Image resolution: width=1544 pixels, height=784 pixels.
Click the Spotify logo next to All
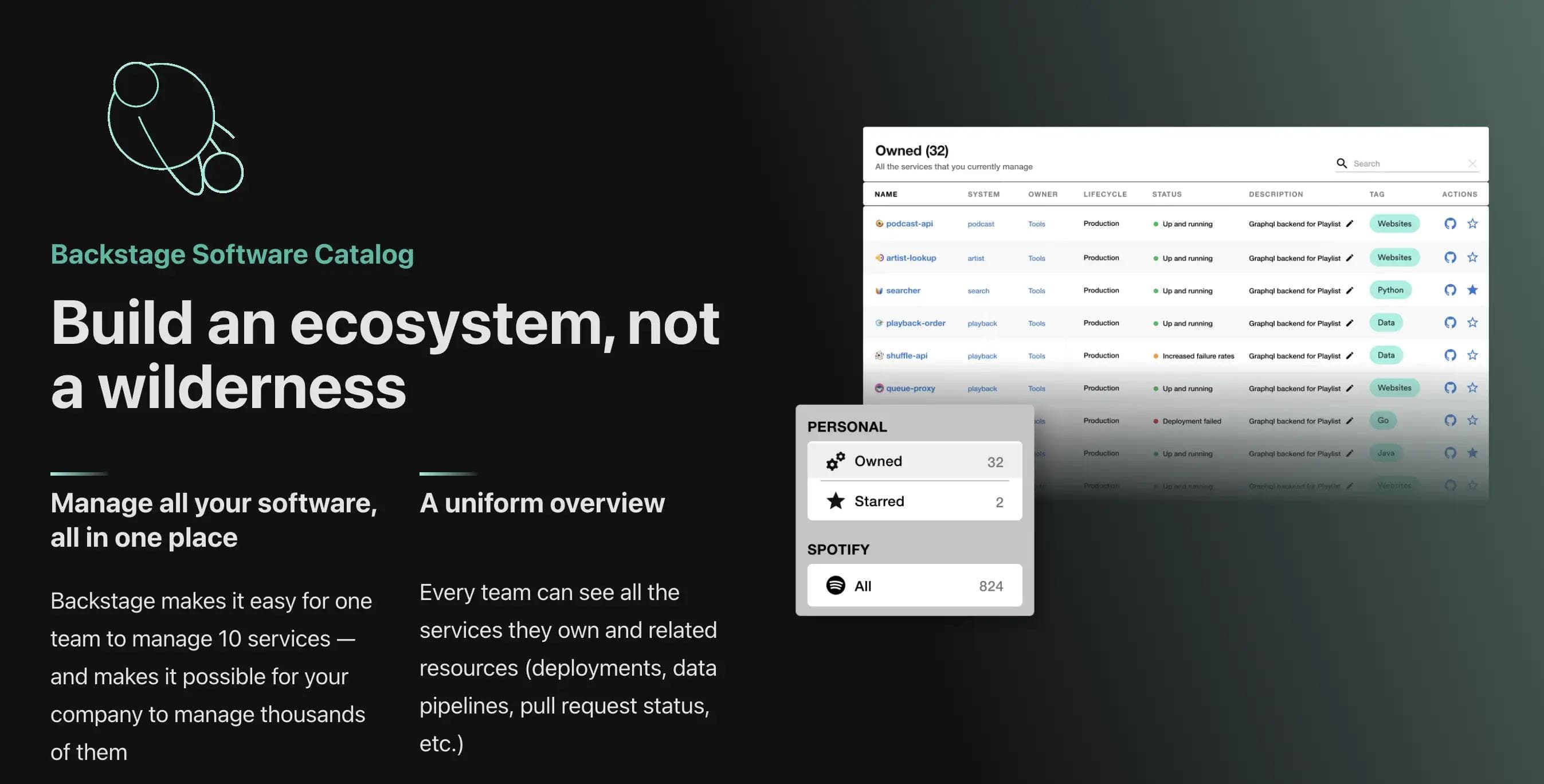point(836,586)
